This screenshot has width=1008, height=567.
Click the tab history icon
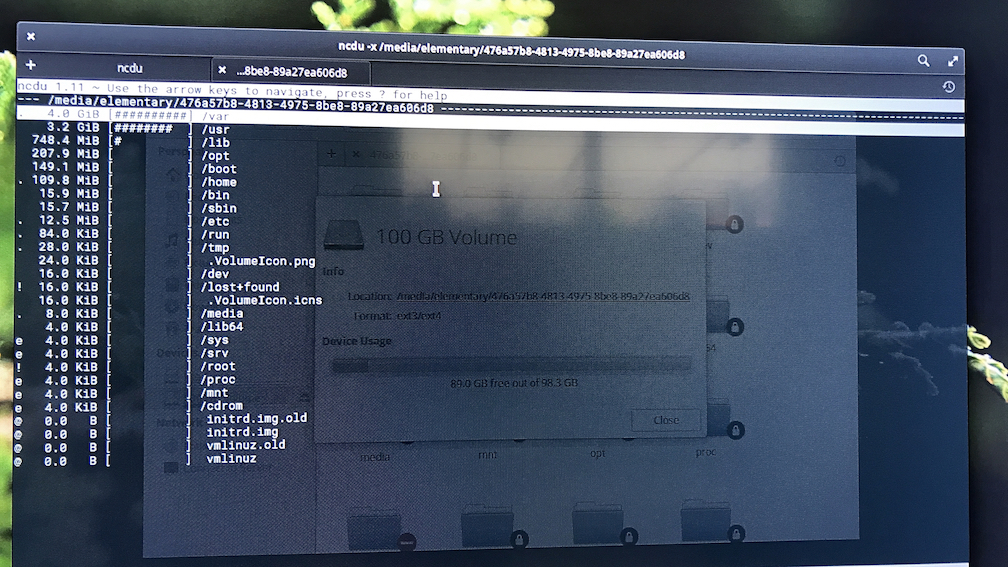coord(948,88)
